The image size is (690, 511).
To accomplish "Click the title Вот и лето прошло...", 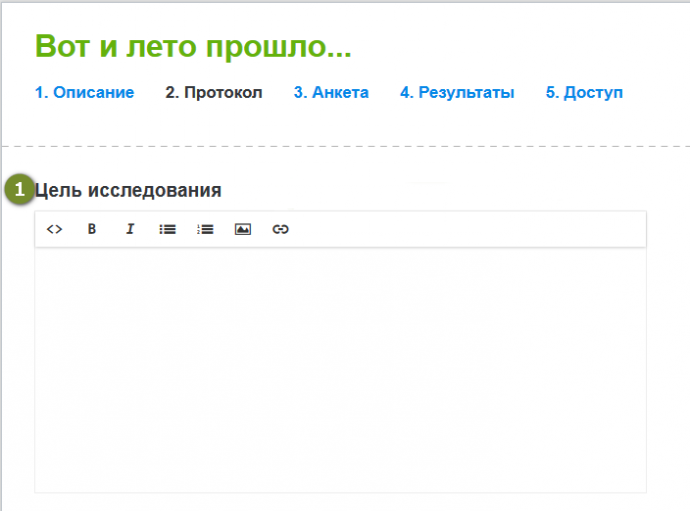I will pos(193,46).
